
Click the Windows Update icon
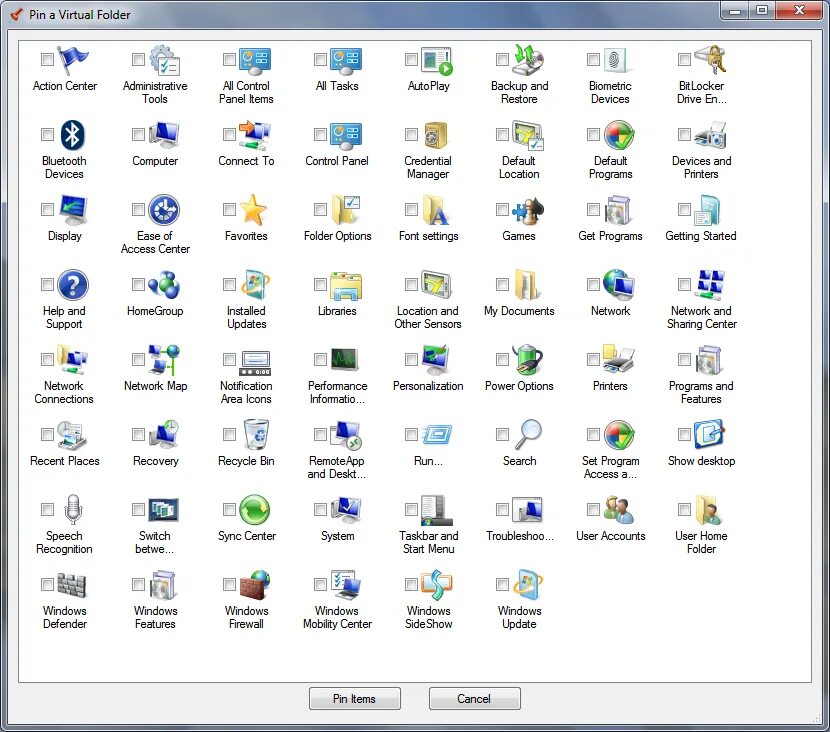click(x=528, y=584)
